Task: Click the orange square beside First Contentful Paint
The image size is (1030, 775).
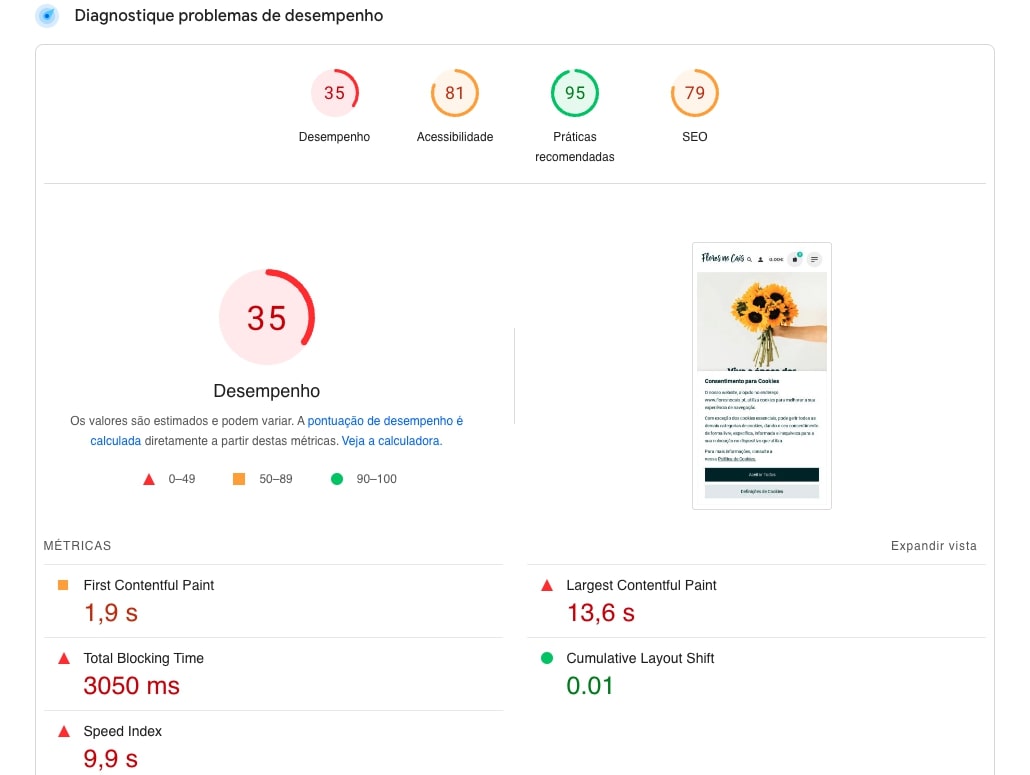Action: coord(63,585)
